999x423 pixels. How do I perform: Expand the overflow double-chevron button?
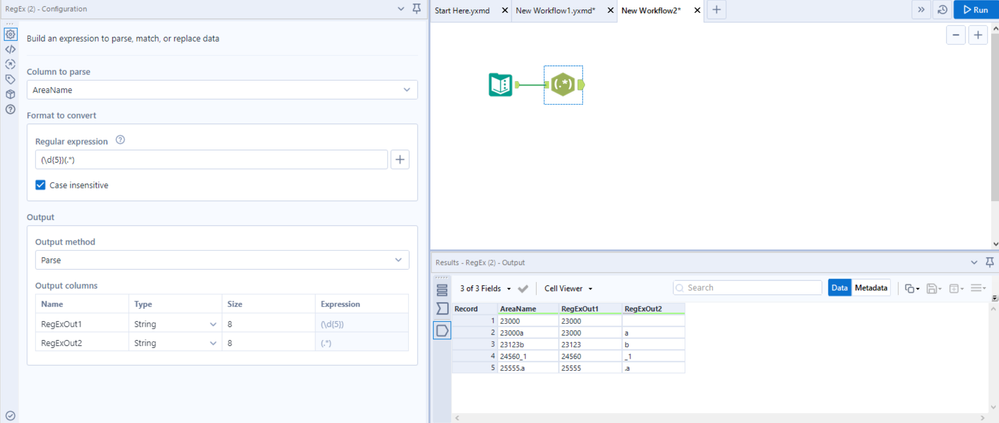(x=922, y=10)
